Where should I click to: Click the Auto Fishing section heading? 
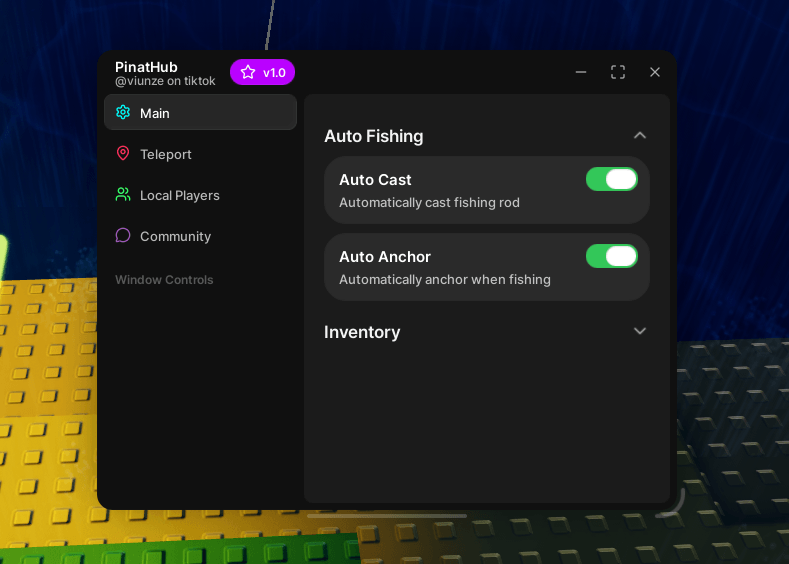click(x=373, y=136)
